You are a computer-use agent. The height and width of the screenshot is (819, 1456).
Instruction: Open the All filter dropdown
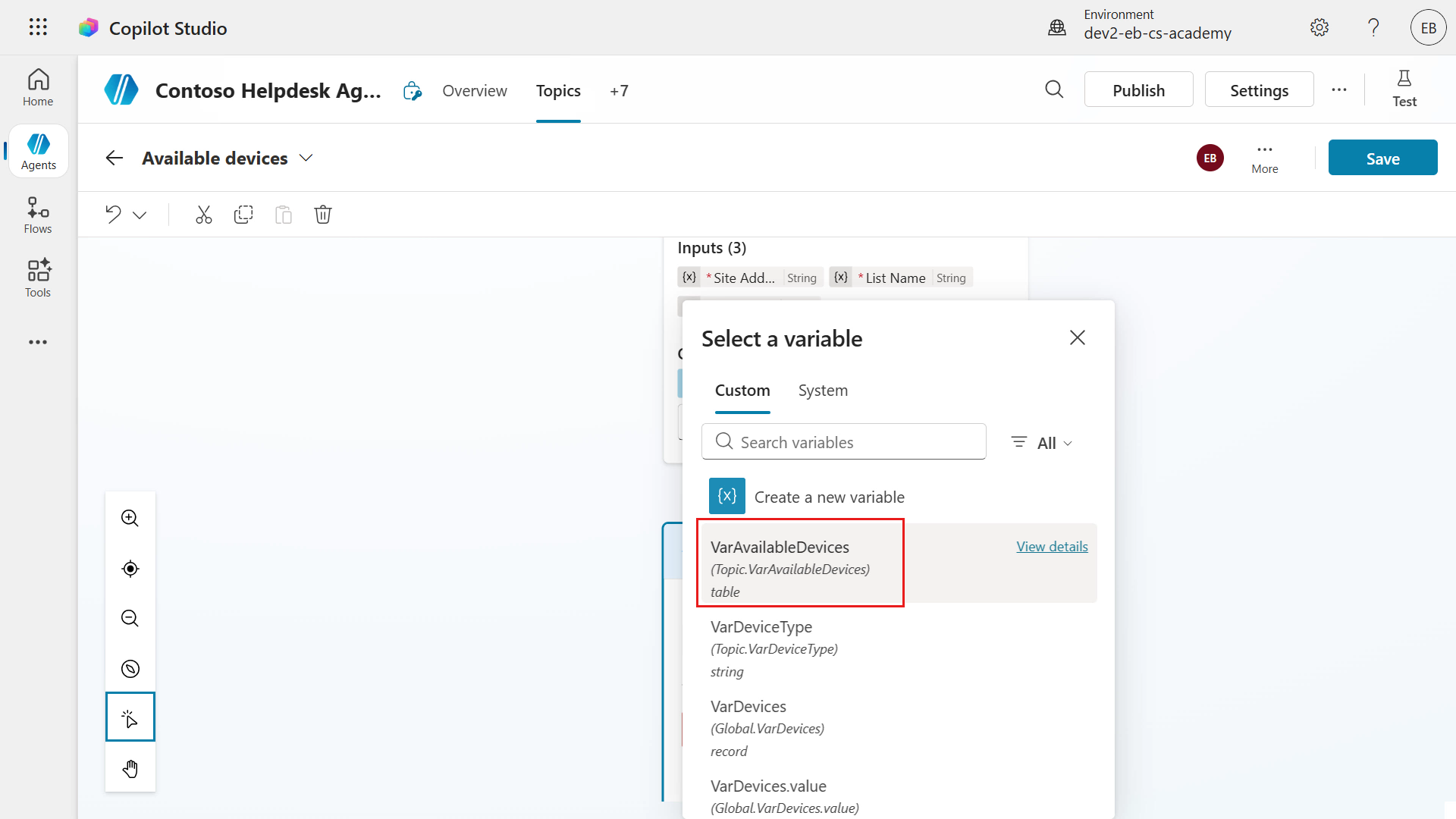[1043, 443]
